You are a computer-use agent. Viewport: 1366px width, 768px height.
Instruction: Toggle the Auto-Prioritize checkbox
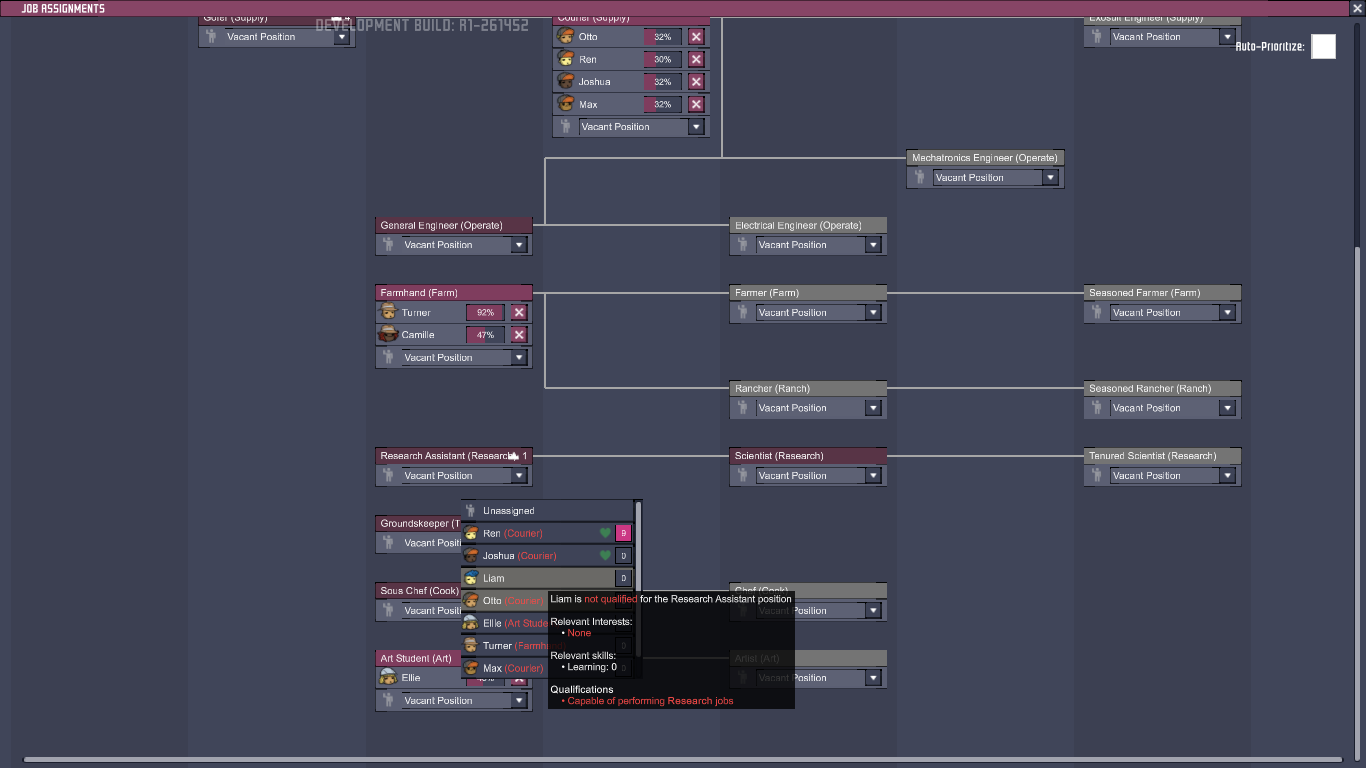click(1323, 46)
